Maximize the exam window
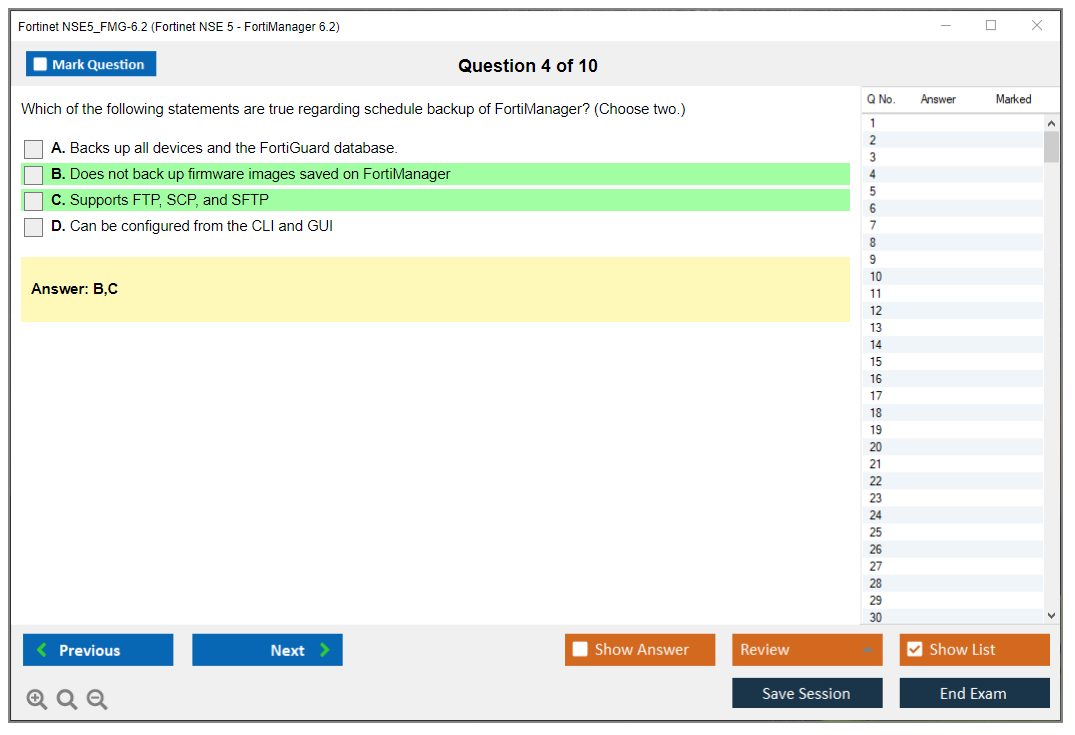 991,26
